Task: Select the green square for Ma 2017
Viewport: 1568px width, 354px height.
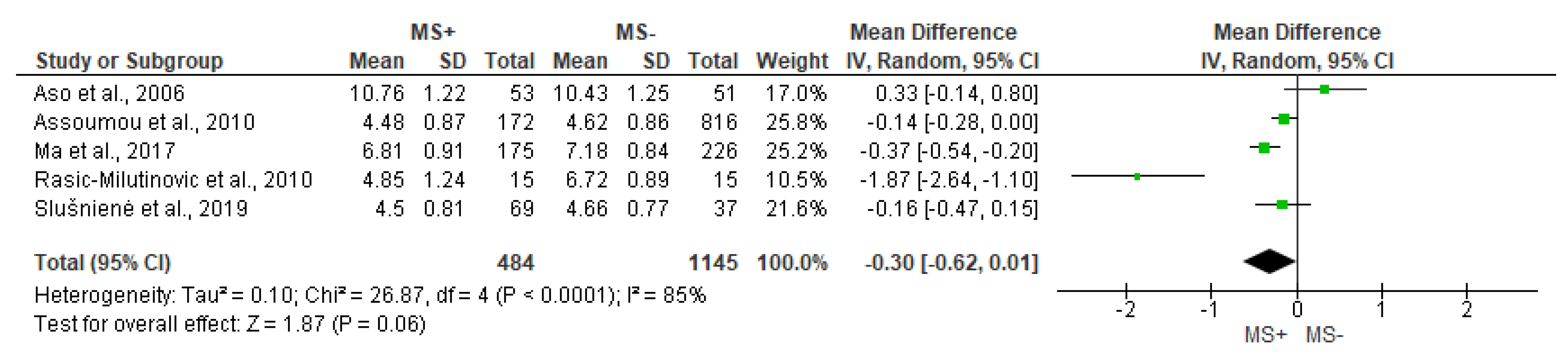Action: click(1264, 147)
